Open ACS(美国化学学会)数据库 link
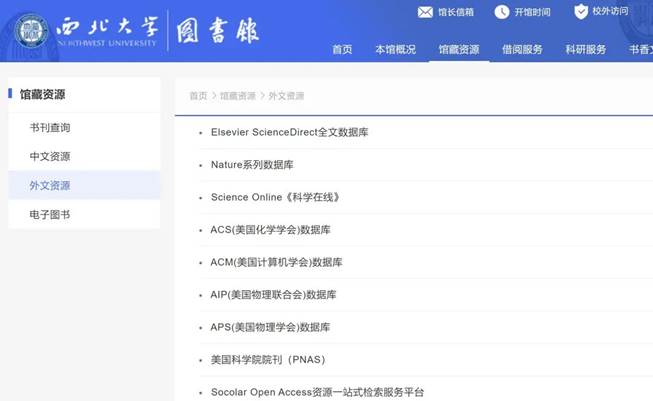 click(270, 229)
